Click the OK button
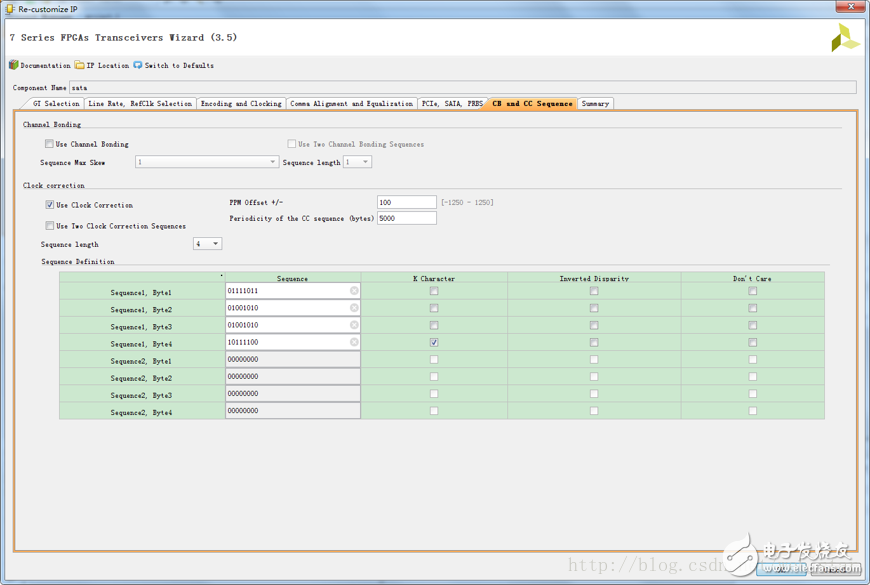This screenshot has width=870, height=585. [780, 568]
